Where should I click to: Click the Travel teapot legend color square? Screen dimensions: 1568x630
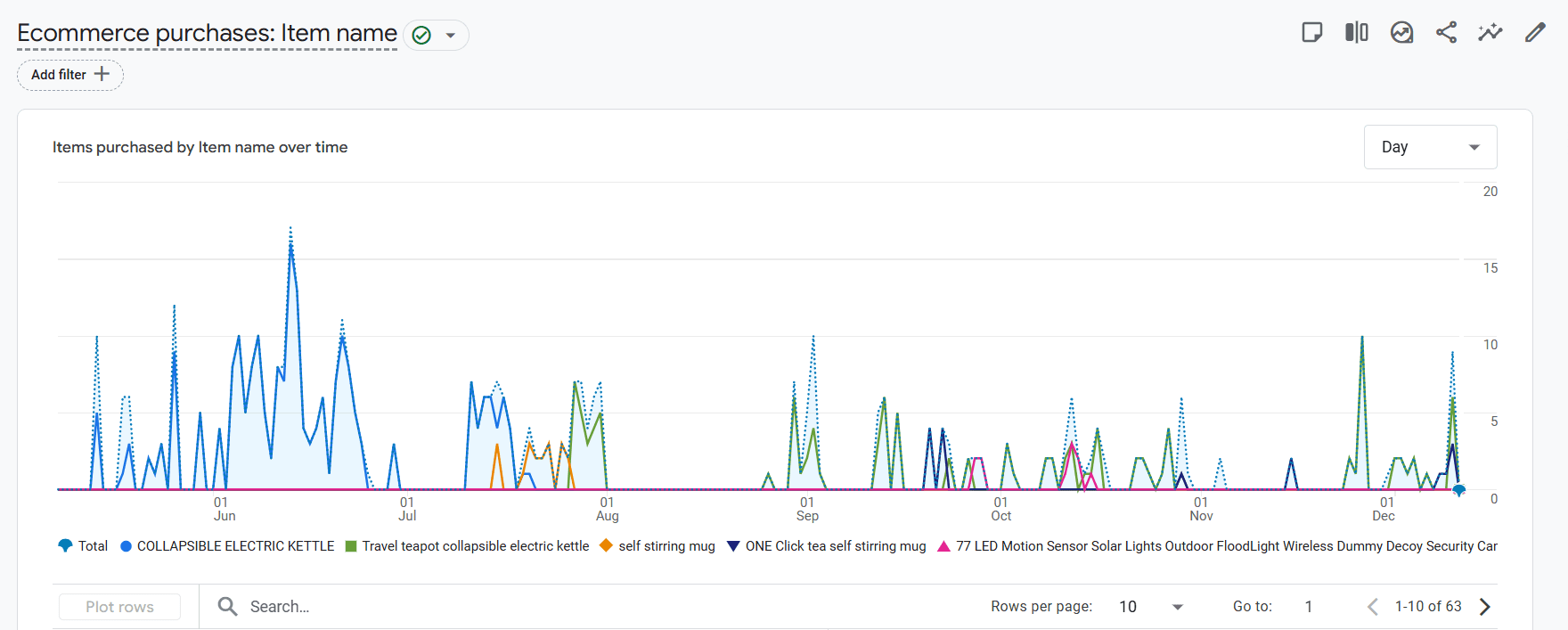tap(351, 546)
